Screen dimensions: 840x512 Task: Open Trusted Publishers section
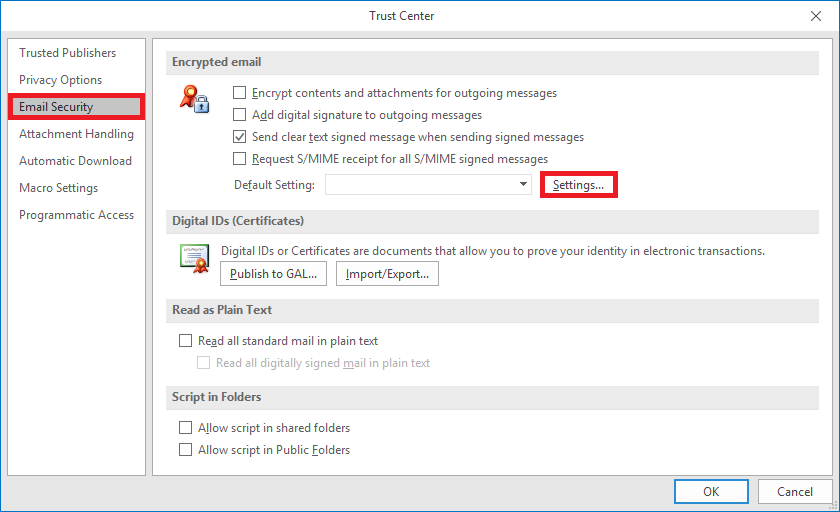coord(67,53)
